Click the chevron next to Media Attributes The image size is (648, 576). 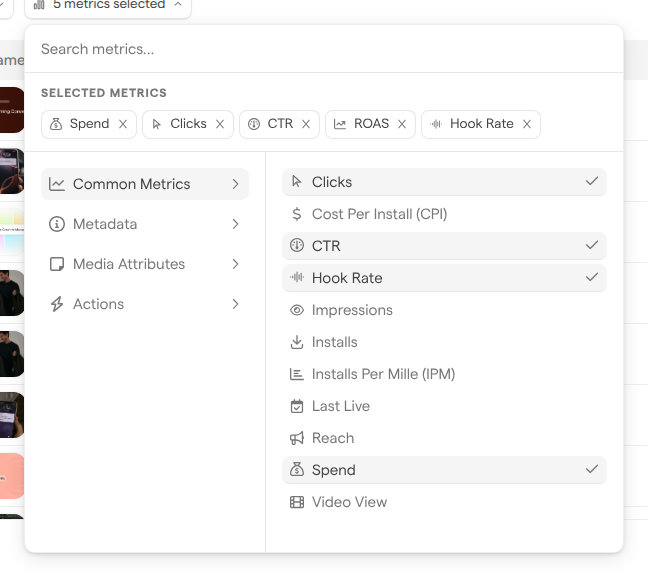pos(235,264)
